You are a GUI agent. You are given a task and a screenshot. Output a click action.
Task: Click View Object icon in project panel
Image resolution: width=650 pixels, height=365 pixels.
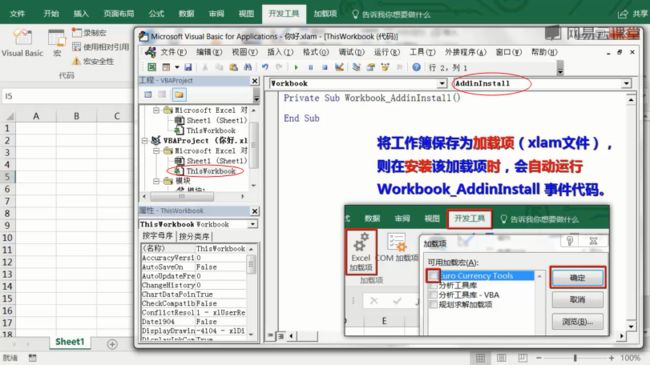162,95
